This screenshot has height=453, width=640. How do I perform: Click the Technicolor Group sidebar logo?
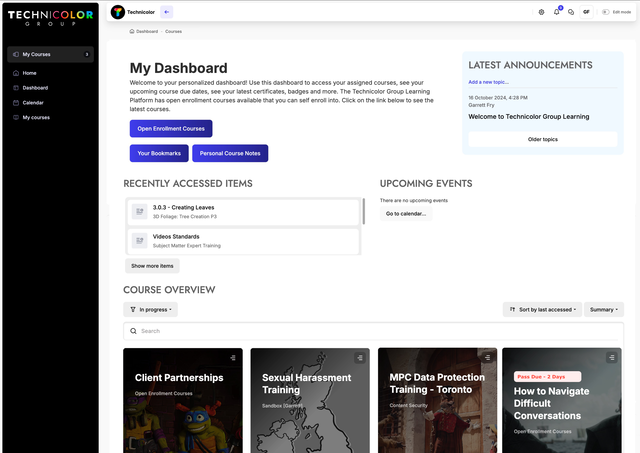tap(51, 18)
